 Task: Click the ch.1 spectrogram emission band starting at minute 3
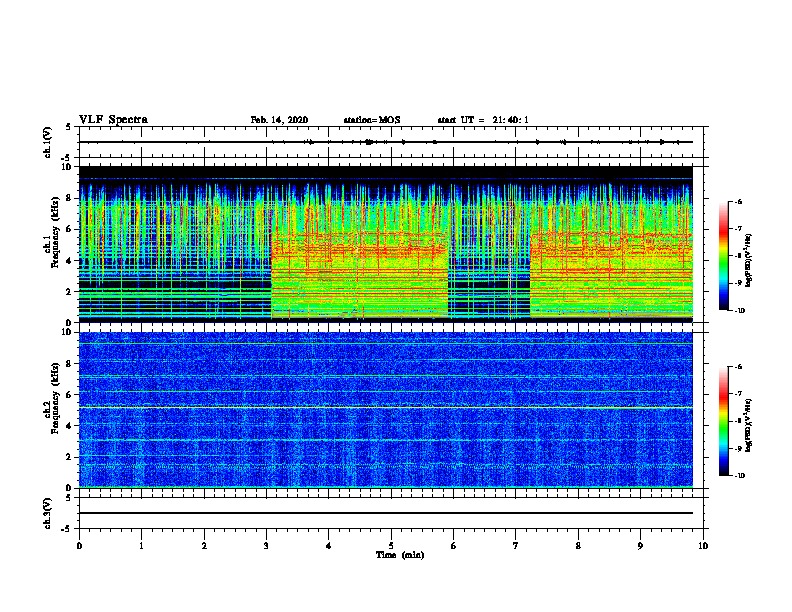(360, 275)
